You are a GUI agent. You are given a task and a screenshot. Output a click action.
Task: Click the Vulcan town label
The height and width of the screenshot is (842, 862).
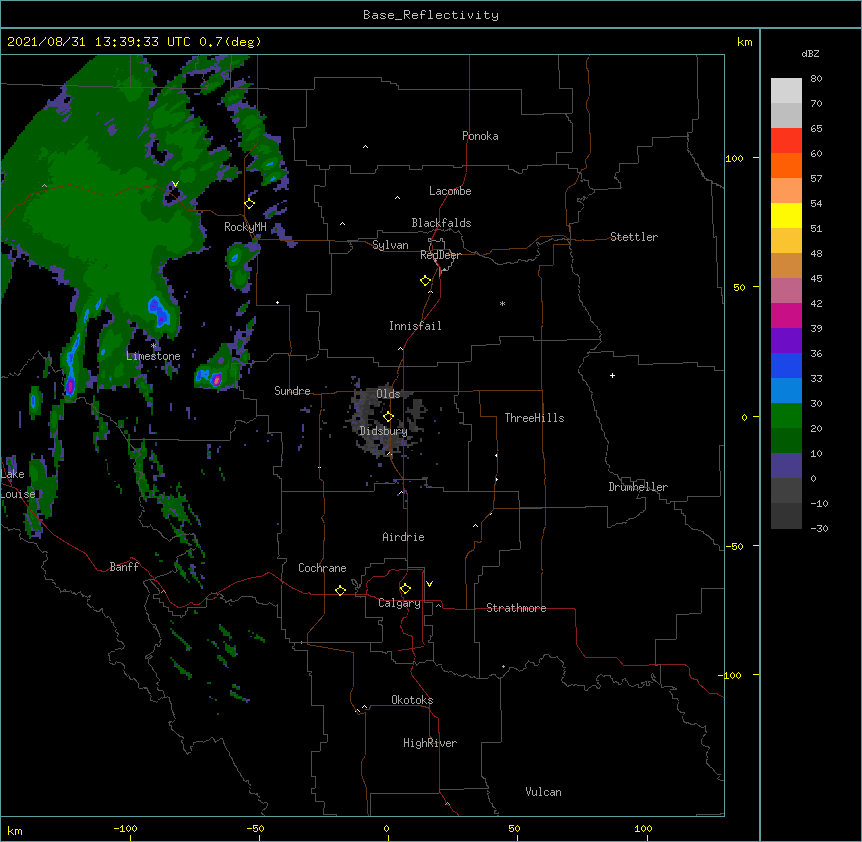543,792
